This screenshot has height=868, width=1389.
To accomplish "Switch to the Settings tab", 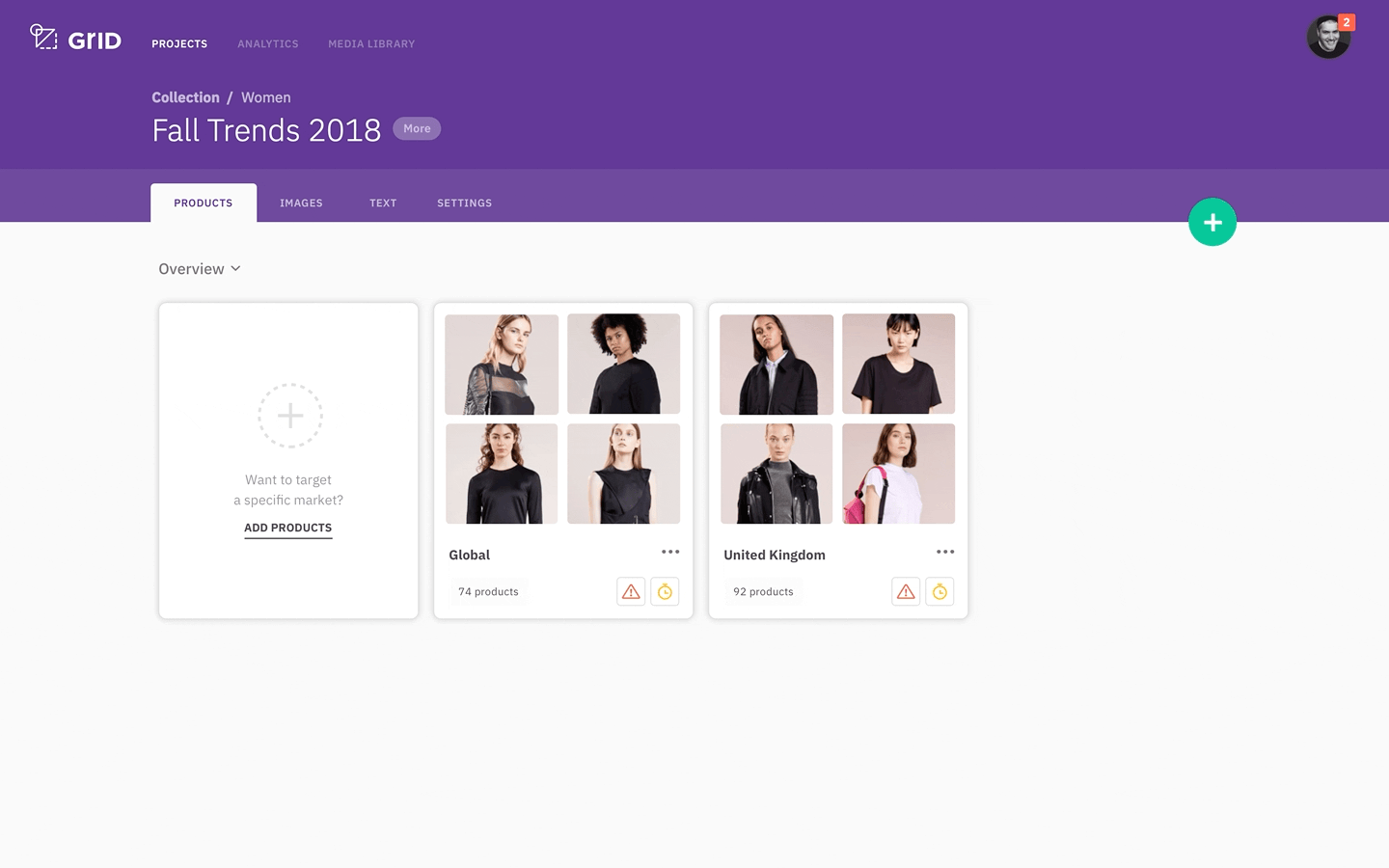I will click(464, 203).
